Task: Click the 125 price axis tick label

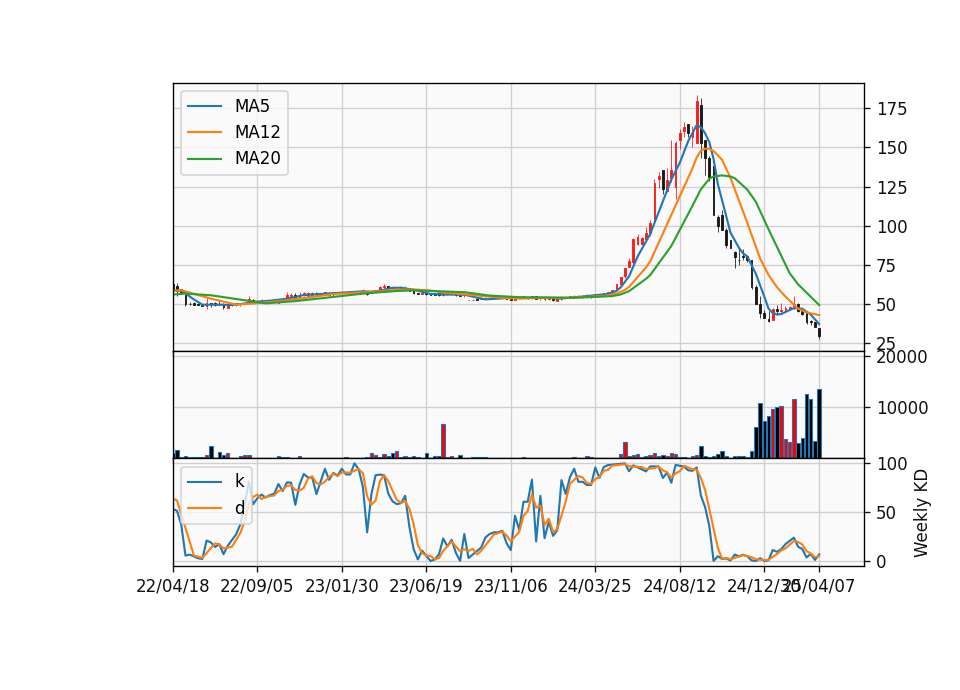Action: (892, 188)
